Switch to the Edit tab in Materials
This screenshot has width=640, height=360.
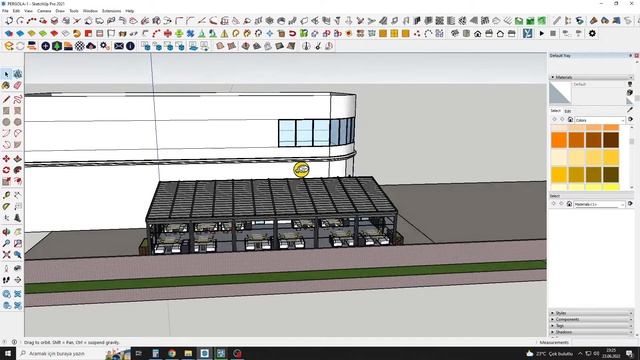pyautogui.click(x=567, y=111)
